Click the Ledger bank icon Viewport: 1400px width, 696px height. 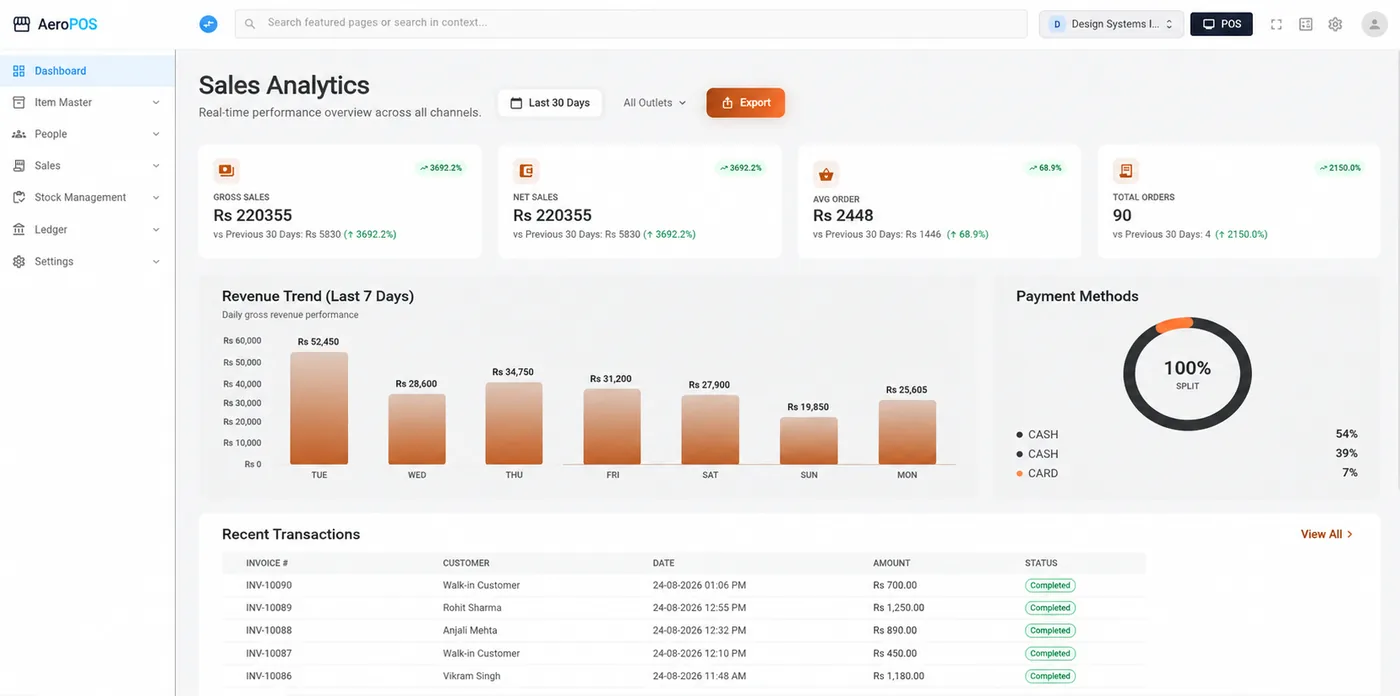click(x=19, y=230)
